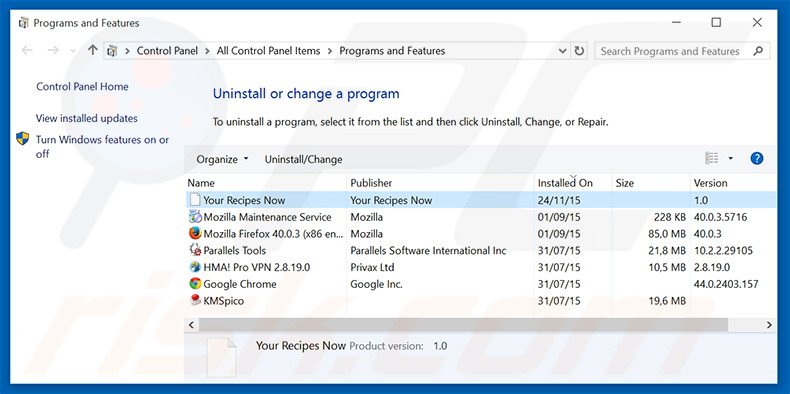This screenshot has height=394, width=790.
Task: Select KMSpico entry
Action: click(224, 301)
